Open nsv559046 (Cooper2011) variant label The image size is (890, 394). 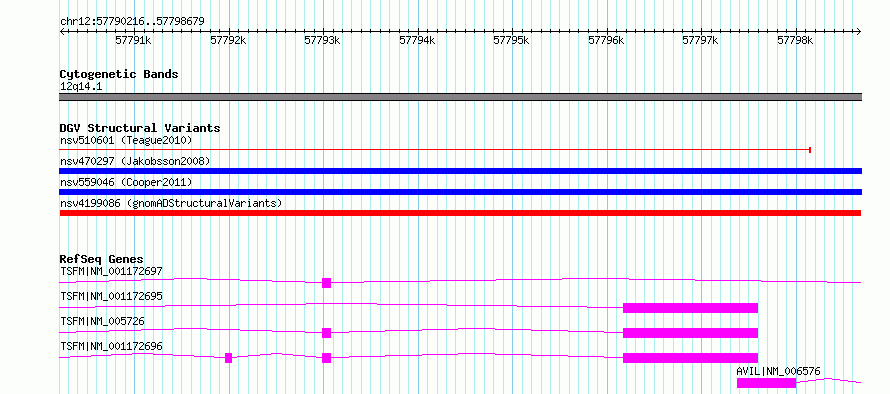(x=126, y=182)
